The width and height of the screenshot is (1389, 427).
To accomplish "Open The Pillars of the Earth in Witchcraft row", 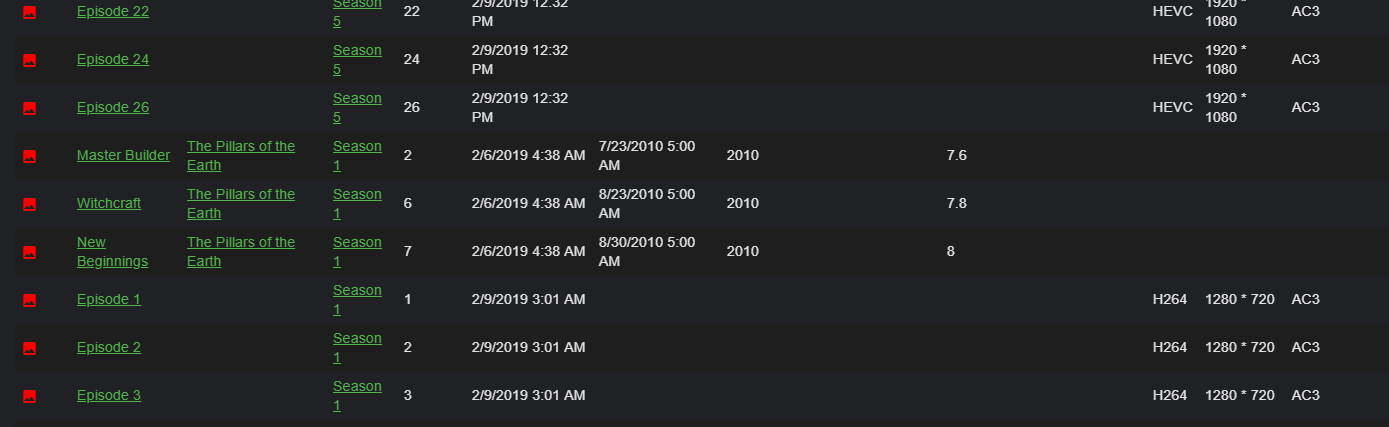I will coord(240,203).
